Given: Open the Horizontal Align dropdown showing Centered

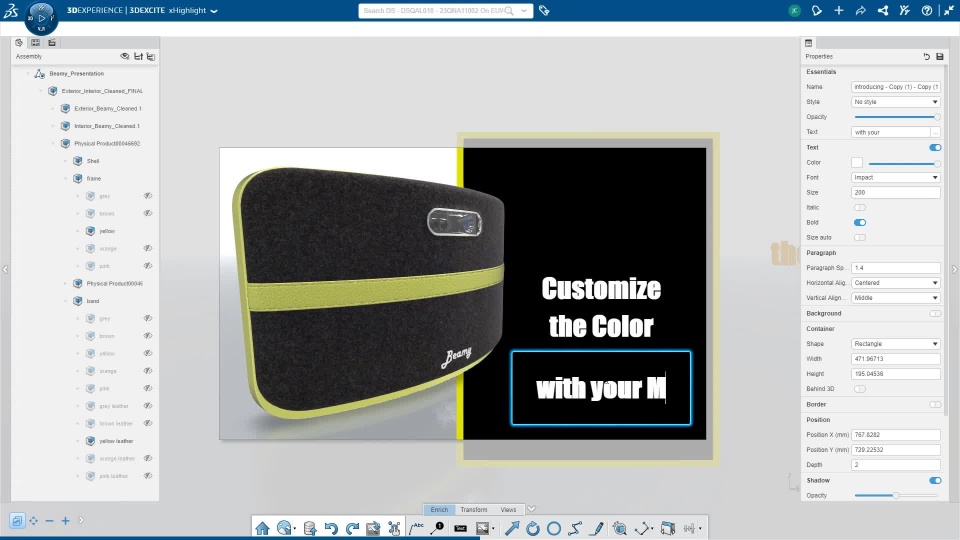Looking at the screenshot, I should tap(896, 283).
